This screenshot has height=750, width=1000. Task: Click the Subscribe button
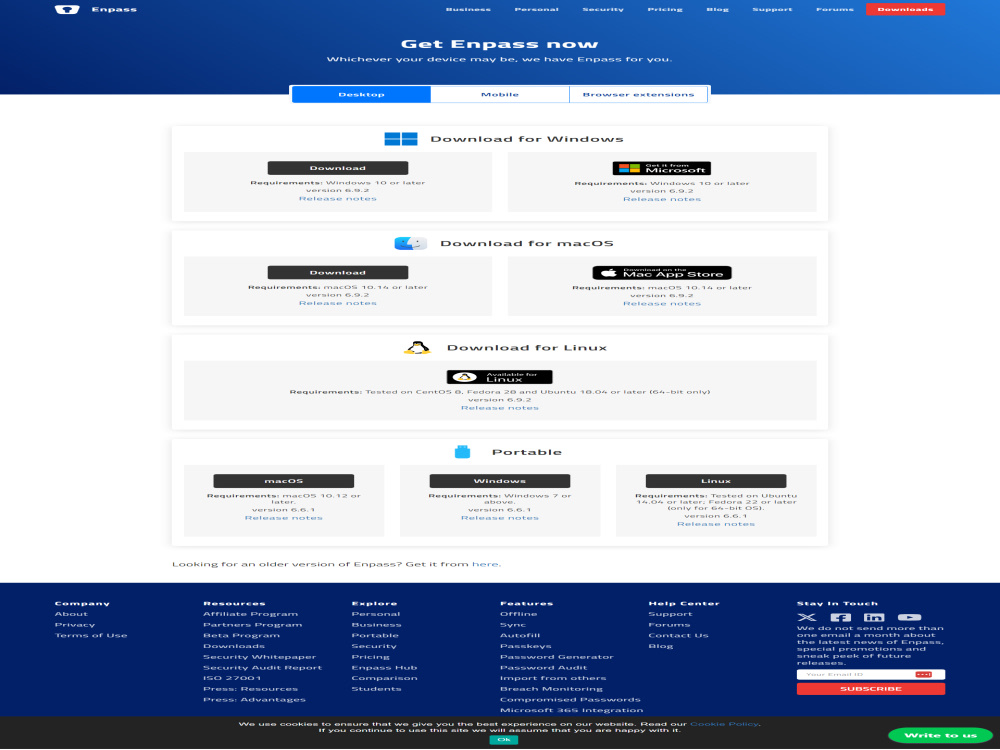(871, 689)
